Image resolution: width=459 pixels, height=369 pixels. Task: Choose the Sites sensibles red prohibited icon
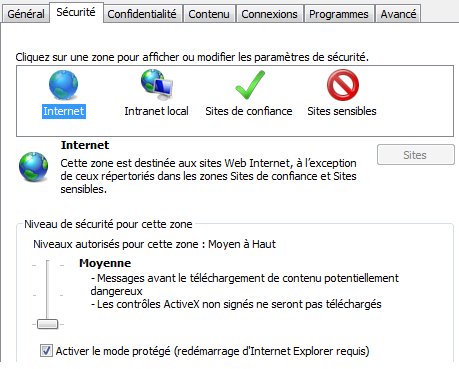(x=343, y=85)
